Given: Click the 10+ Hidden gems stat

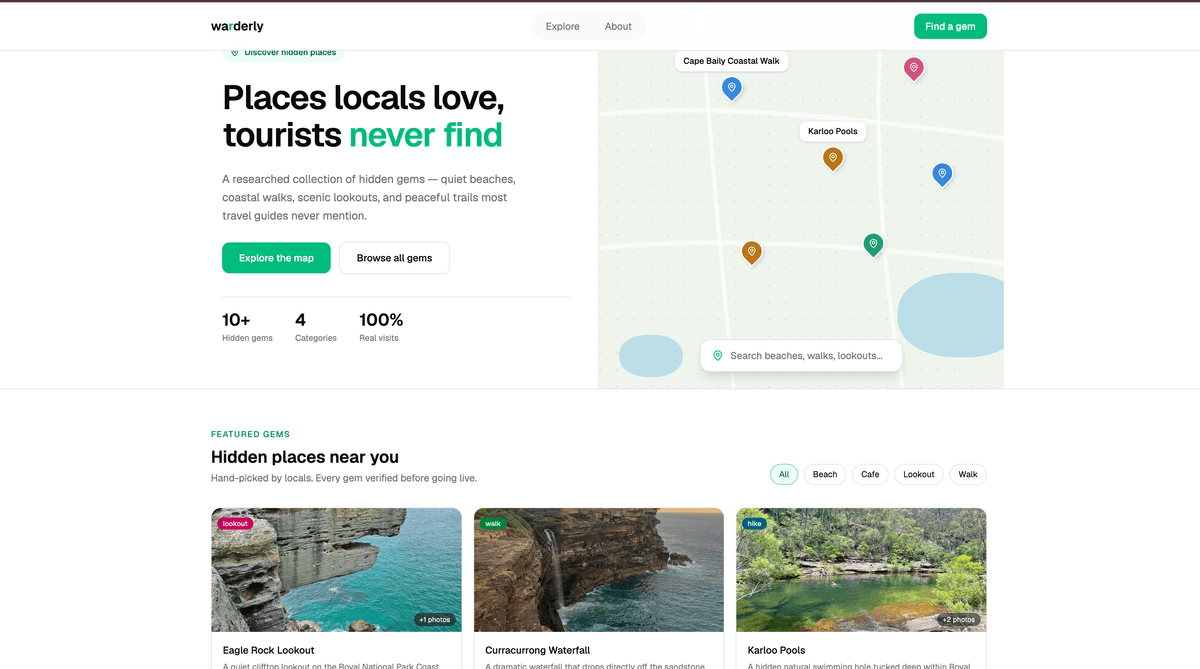Looking at the screenshot, I should [x=247, y=327].
